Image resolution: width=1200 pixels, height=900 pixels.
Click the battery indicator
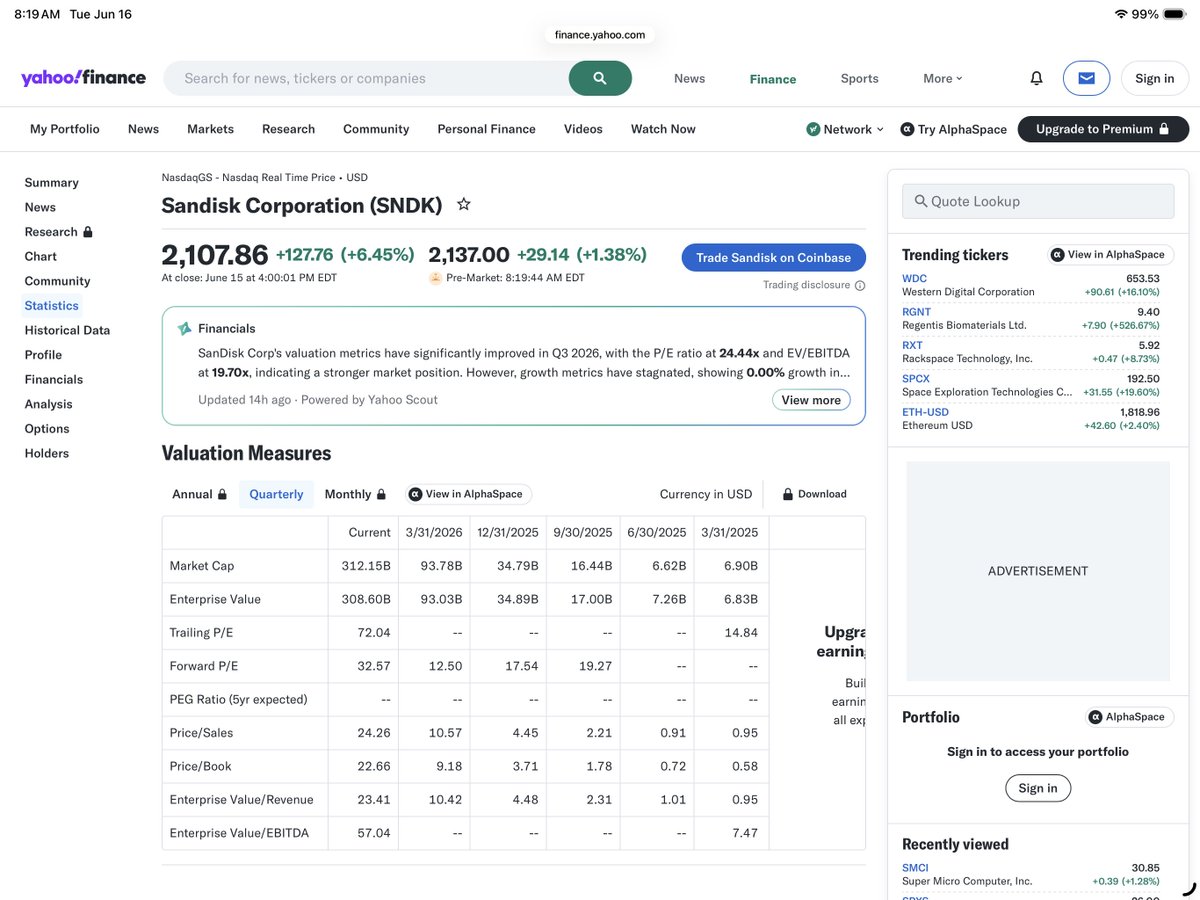click(1174, 14)
